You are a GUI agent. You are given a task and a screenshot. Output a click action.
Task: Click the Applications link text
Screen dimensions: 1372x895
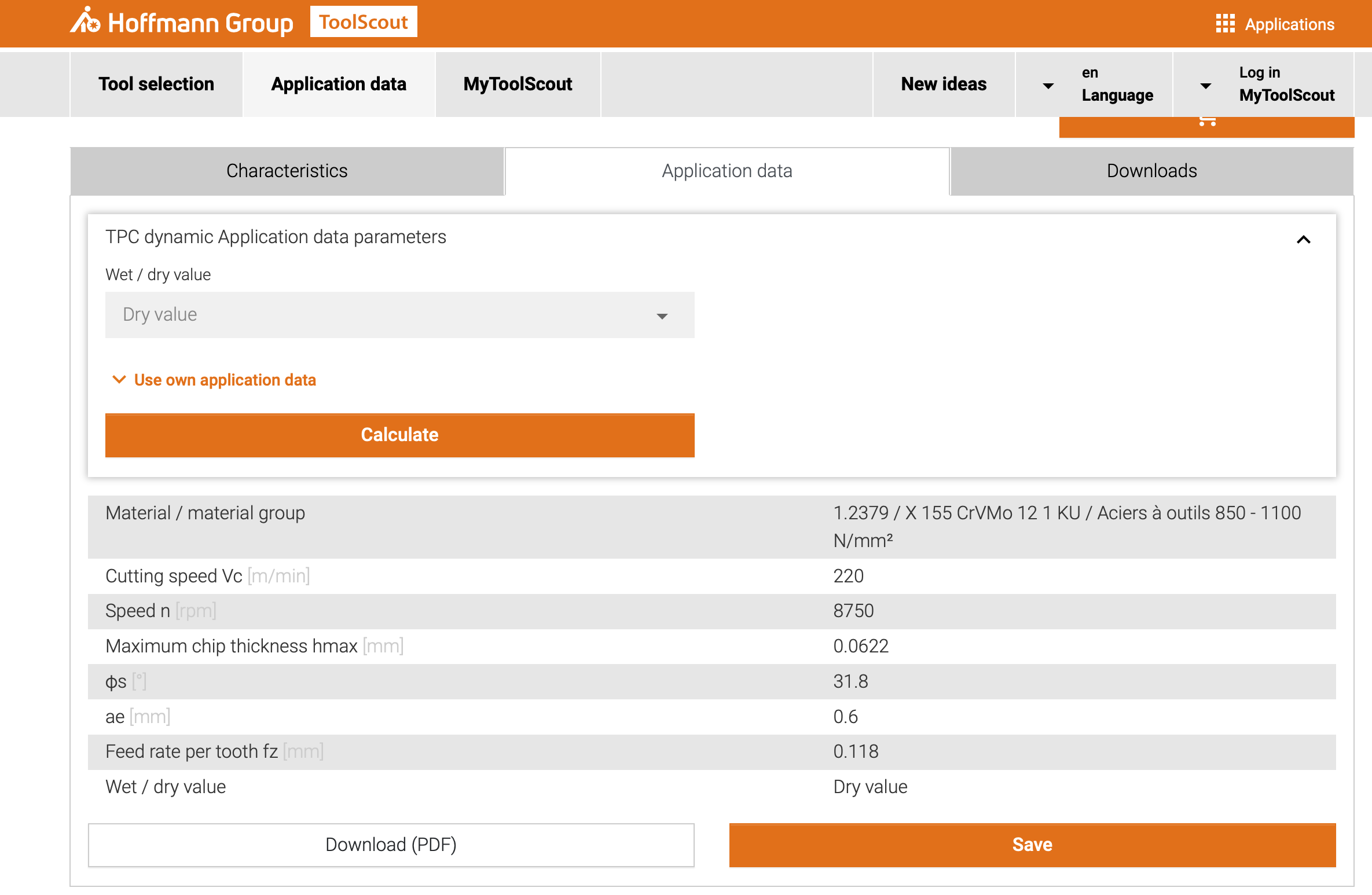tap(1289, 24)
